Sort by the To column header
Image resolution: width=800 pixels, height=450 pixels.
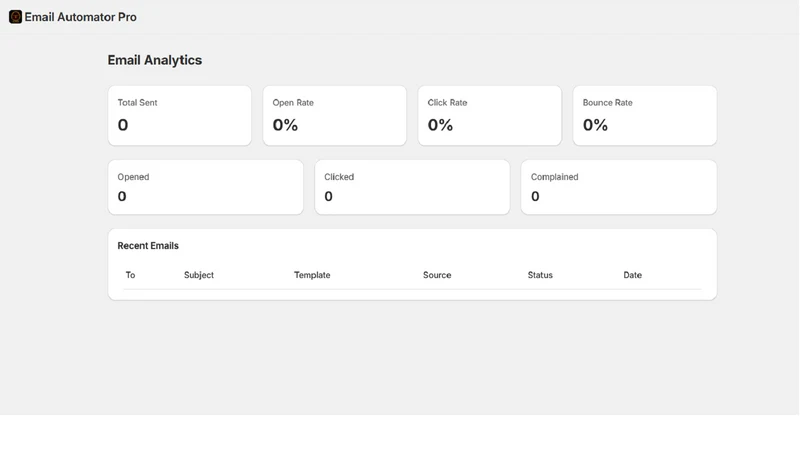tap(130, 275)
